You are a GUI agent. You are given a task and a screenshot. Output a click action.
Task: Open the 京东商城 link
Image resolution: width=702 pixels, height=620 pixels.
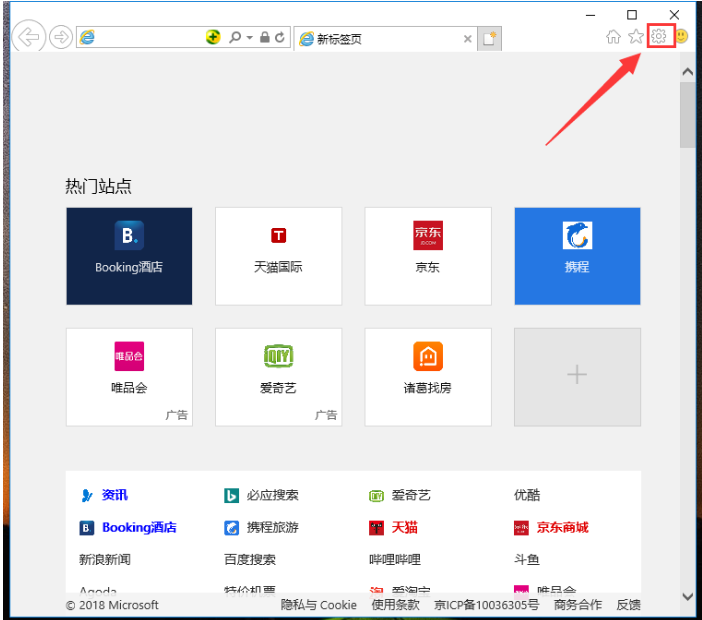click(x=562, y=527)
